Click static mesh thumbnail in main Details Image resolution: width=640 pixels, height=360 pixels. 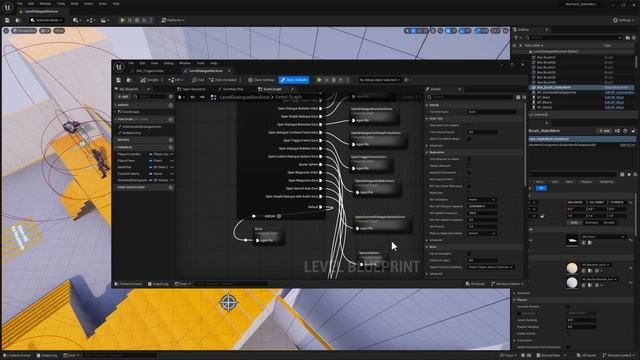pos(572,241)
